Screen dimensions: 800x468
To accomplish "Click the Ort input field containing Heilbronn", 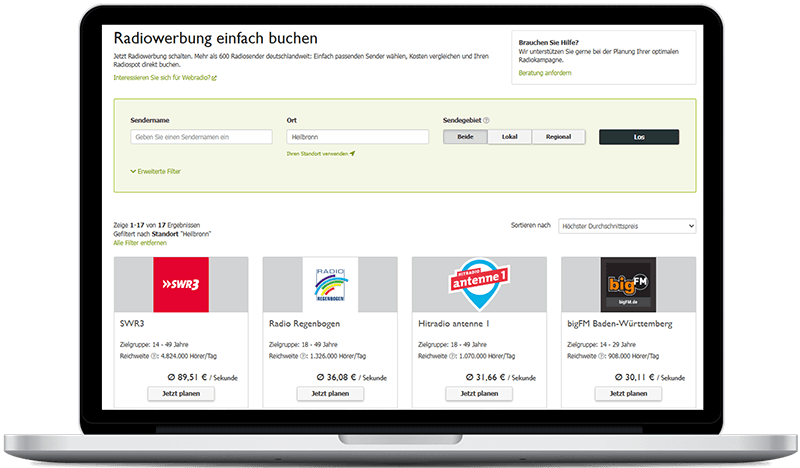I will (x=358, y=137).
